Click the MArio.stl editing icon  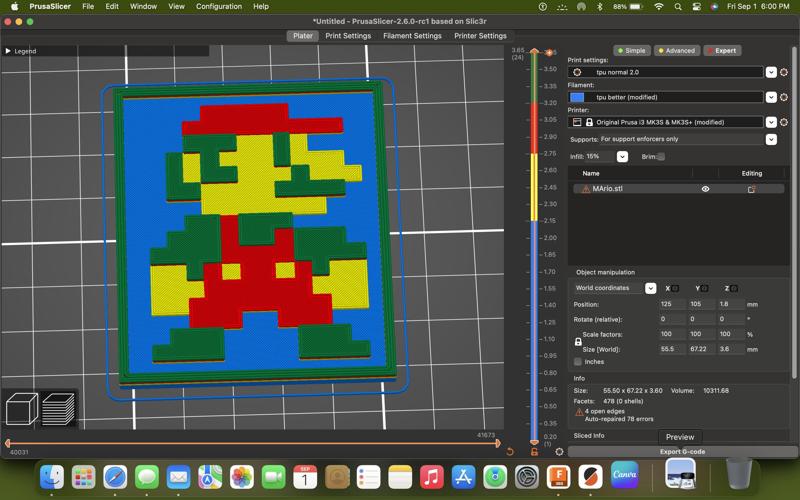point(751,189)
